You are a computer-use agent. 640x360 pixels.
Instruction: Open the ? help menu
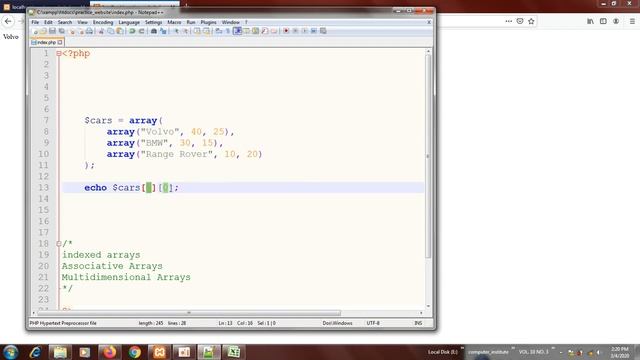[246, 22]
